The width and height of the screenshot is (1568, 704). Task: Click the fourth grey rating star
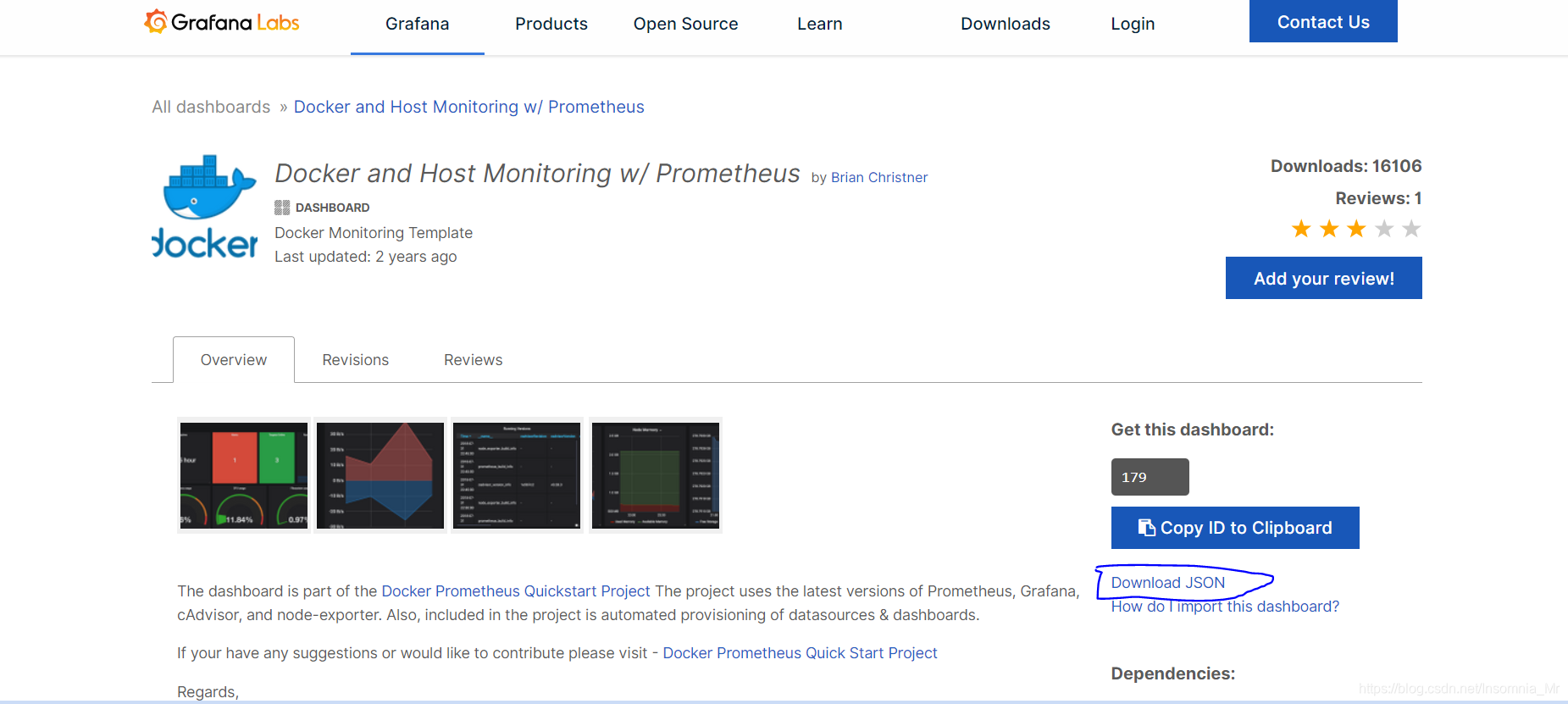[x=1384, y=229]
